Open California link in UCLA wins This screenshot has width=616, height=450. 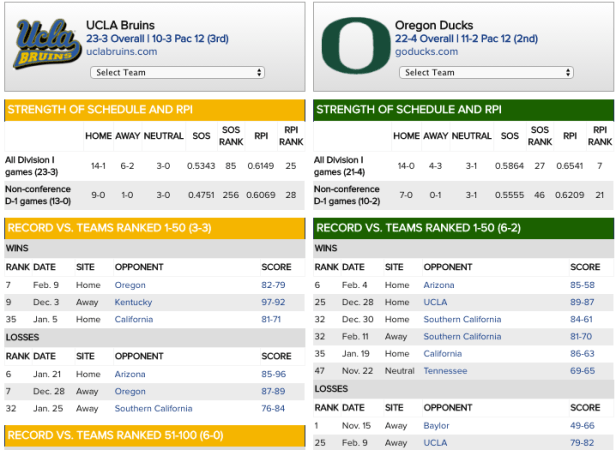[x=137, y=319]
